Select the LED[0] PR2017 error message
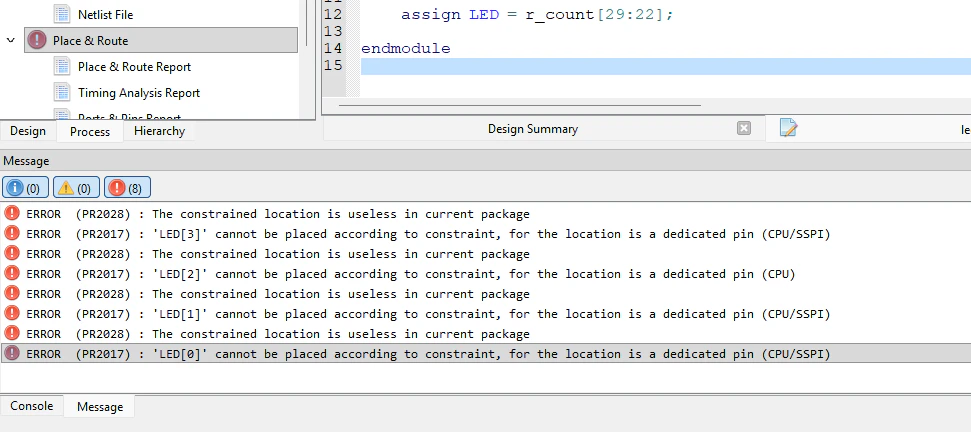The height and width of the screenshot is (432, 971). (x=486, y=353)
